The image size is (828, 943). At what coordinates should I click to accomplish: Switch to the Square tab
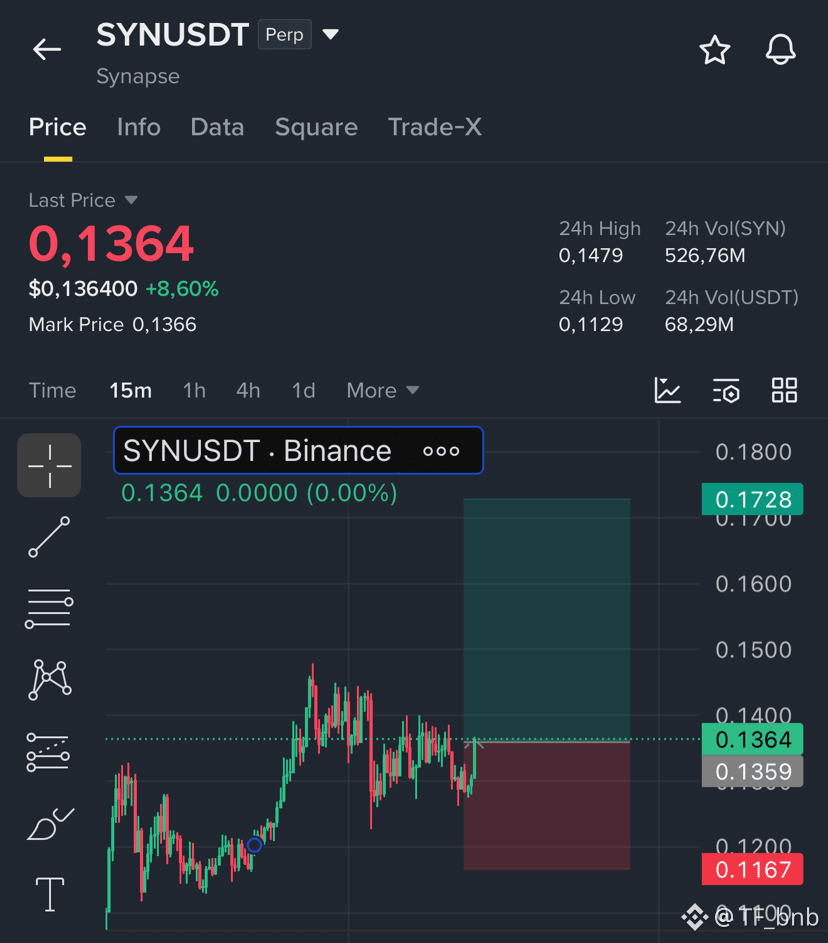coord(316,127)
